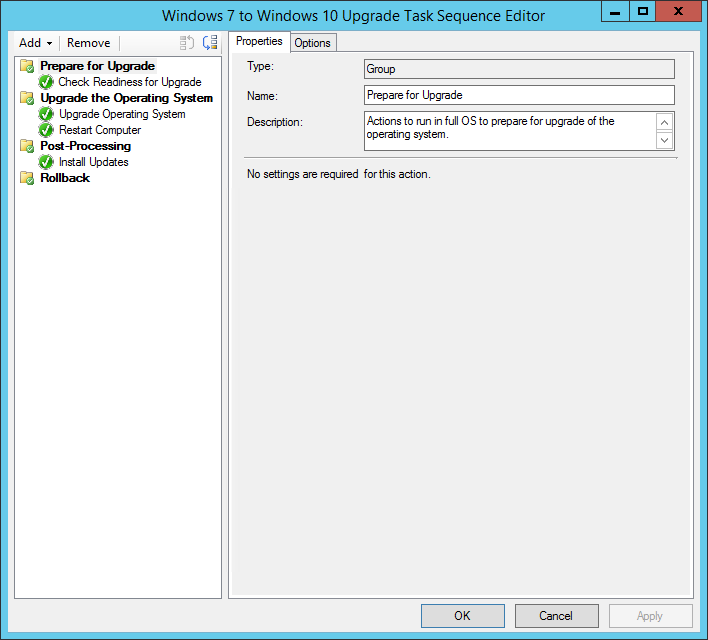Click the OK button
This screenshot has width=708, height=640.
pyautogui.click(x=462, y=616)
